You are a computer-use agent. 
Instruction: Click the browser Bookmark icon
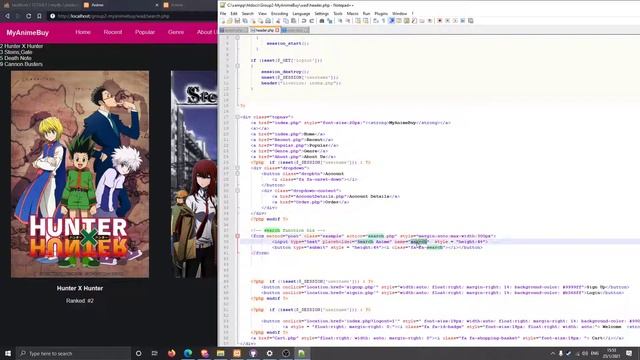coord(39,16)
